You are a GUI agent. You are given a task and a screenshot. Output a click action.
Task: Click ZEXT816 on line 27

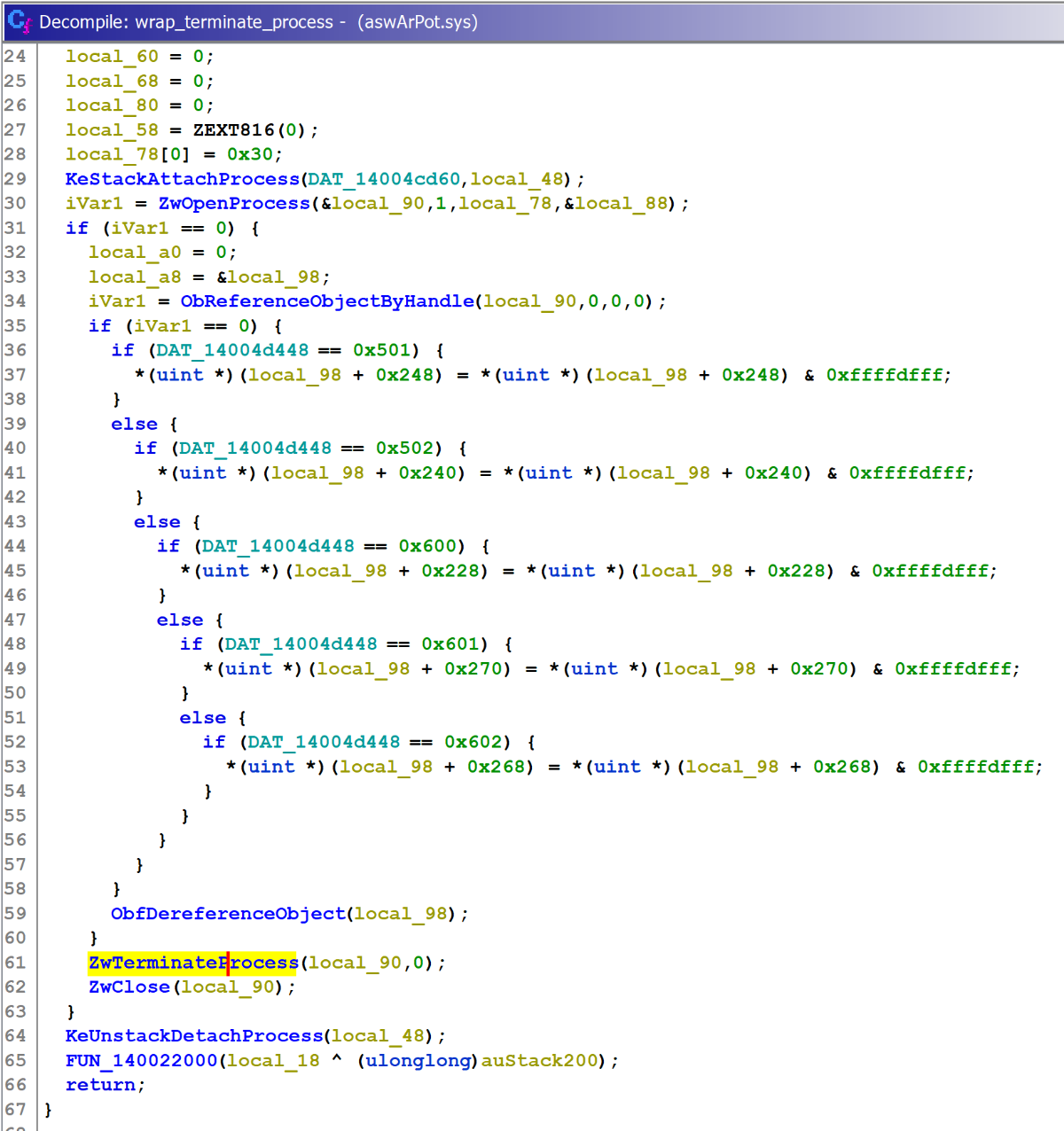(x=234, y=130)
